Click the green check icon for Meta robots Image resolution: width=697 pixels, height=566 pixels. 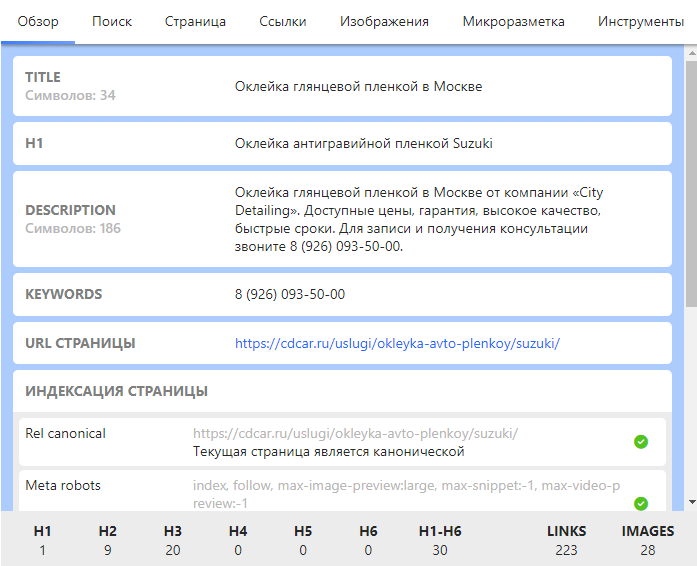641,503
